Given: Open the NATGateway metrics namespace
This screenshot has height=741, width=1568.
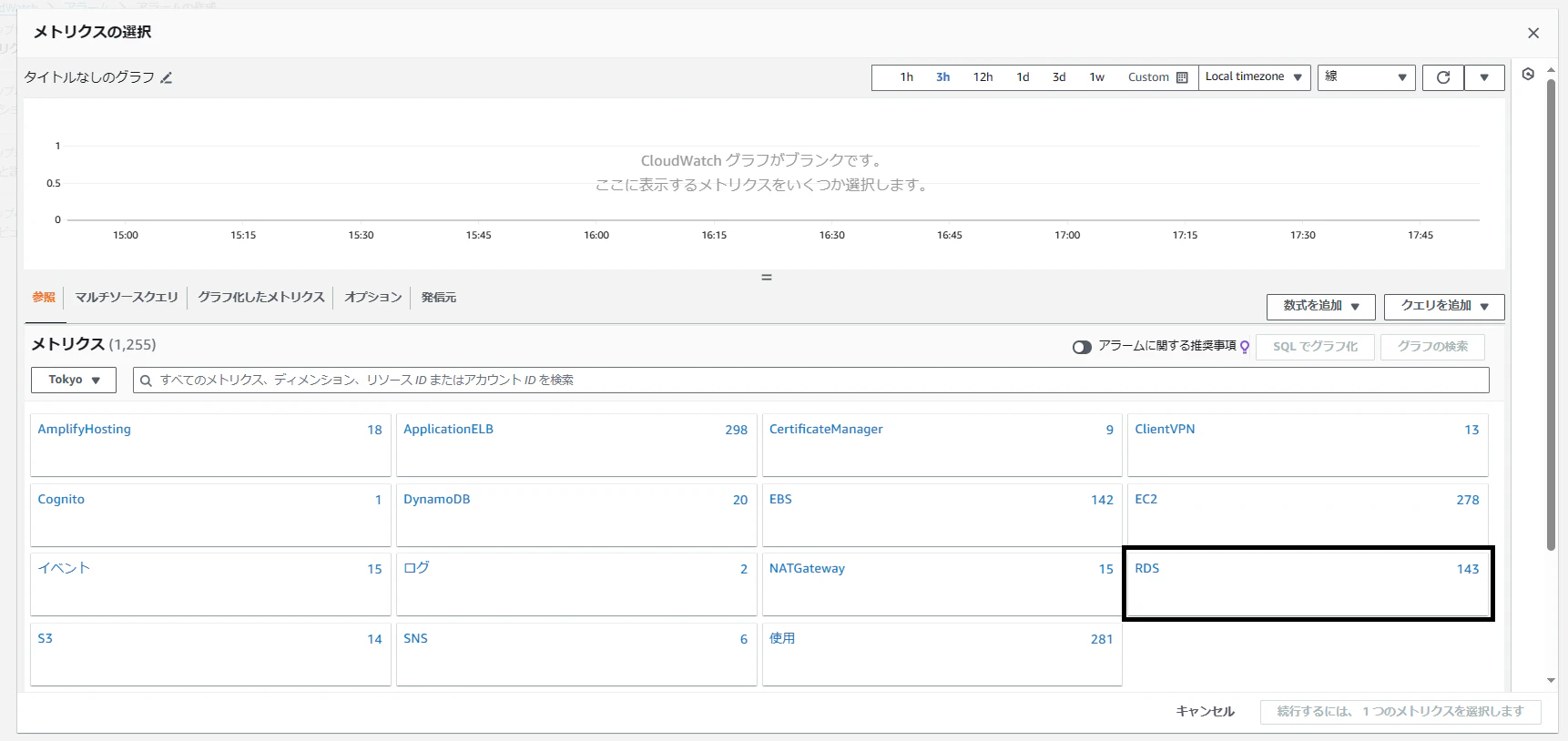Looking at the screenshot, I should pyautogui.click(x=942, y=584).
